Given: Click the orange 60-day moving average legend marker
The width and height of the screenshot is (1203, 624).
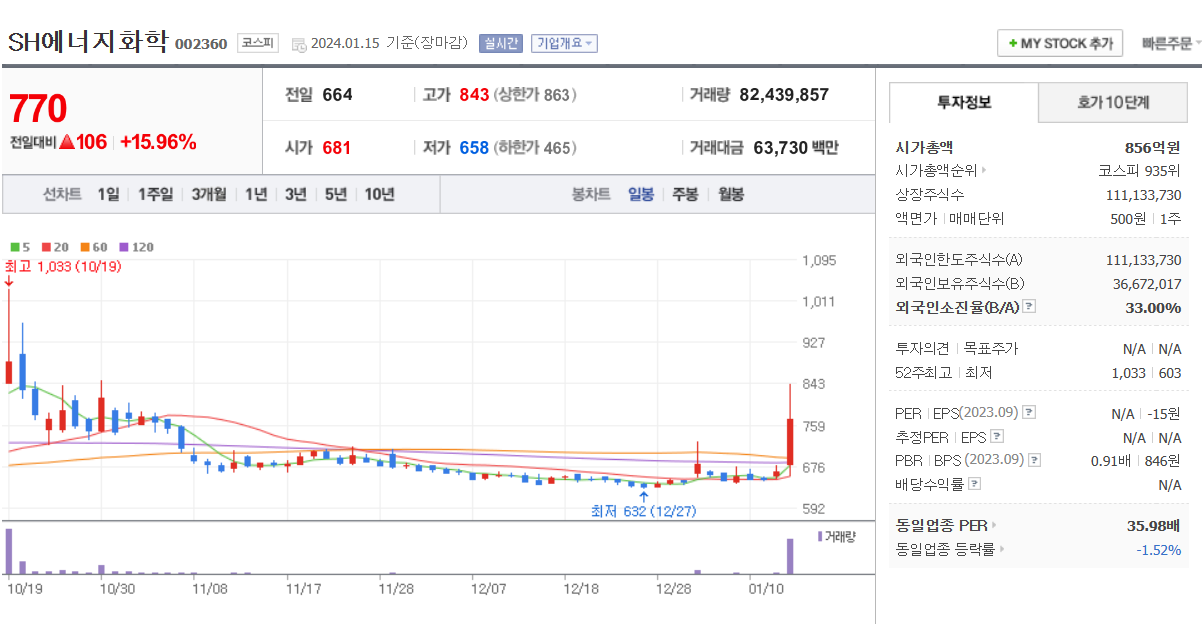Looking at the screenshot, I should coord(85,247).
